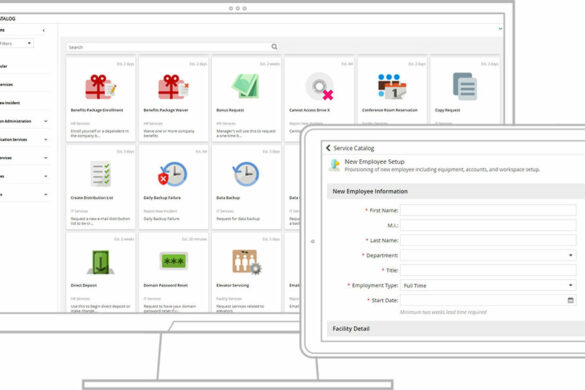Open the Benefits Package Waiver gift icon
This screenshot has height=390, width=585.
pyautogui.click(x=173, y=87)
